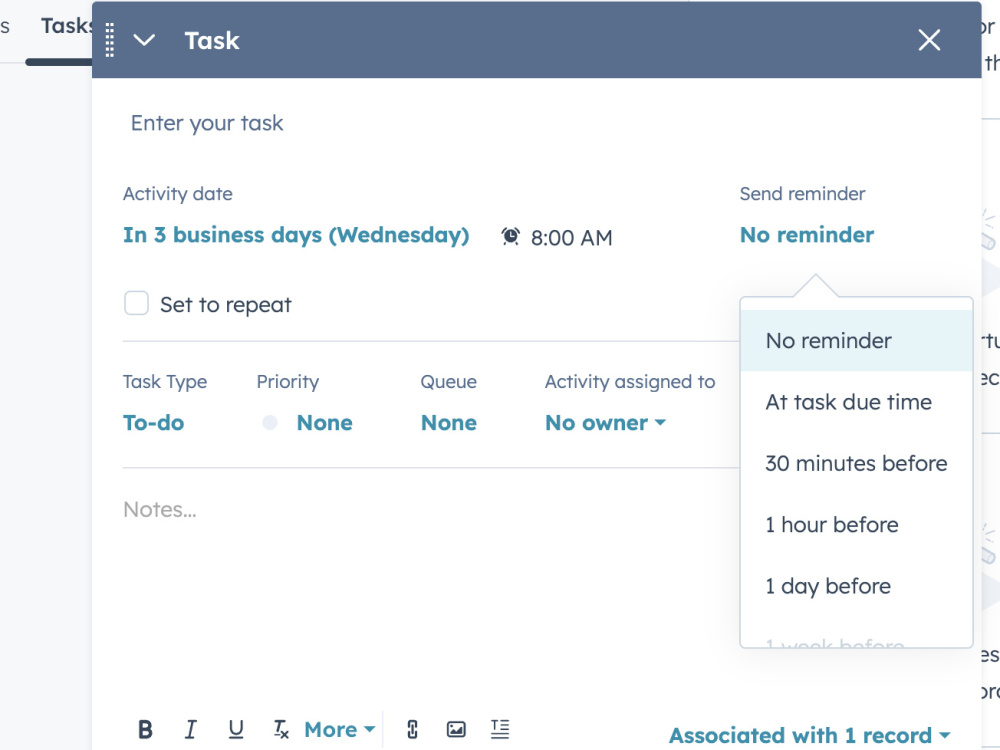1000x750 pixels.
Task: Clear text formatting icon
Action: [x=281, y=729]
